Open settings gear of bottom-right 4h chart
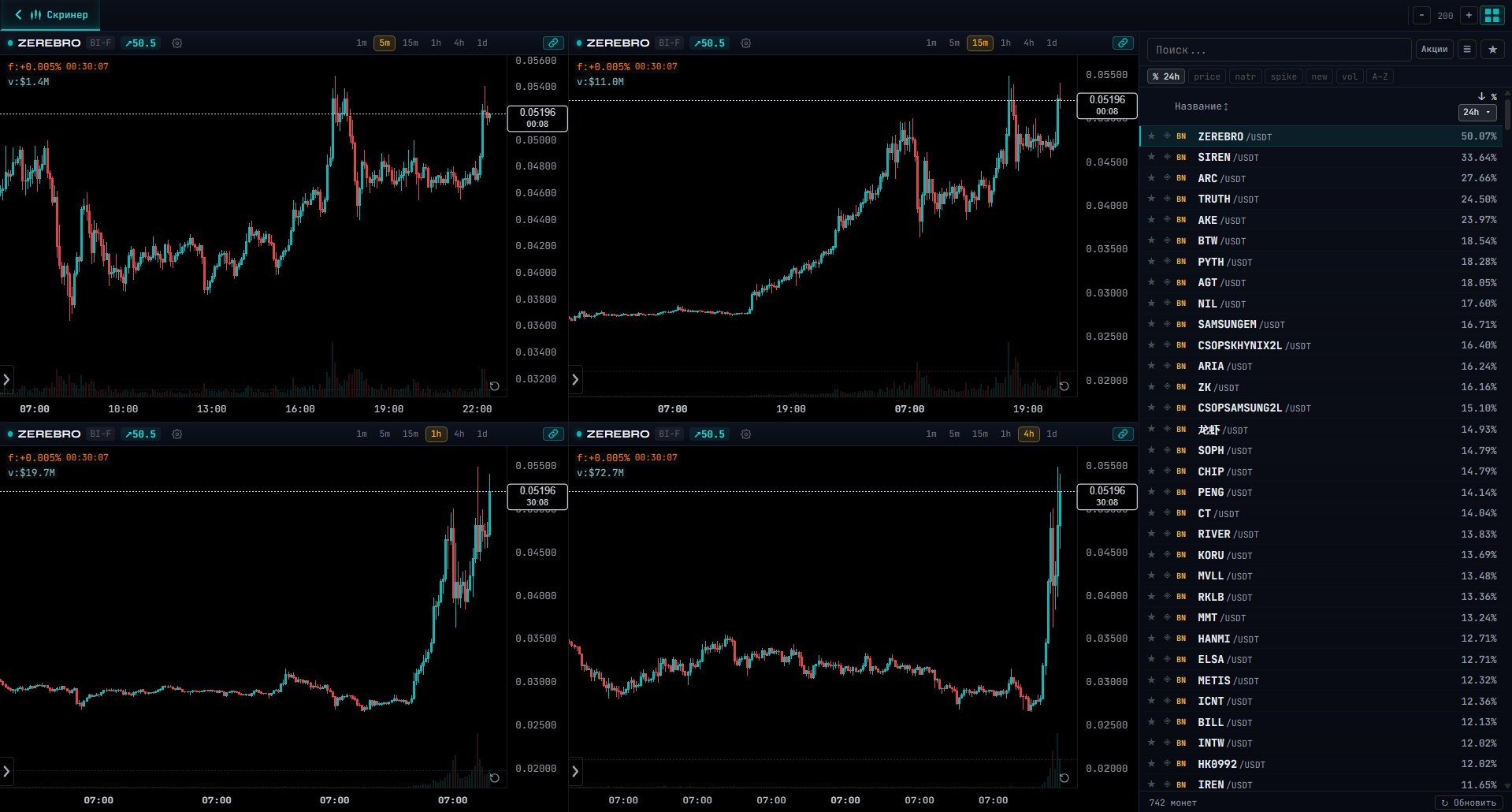Image resolution: width=1512 pixels, height=812 pixels. point(746,434)
